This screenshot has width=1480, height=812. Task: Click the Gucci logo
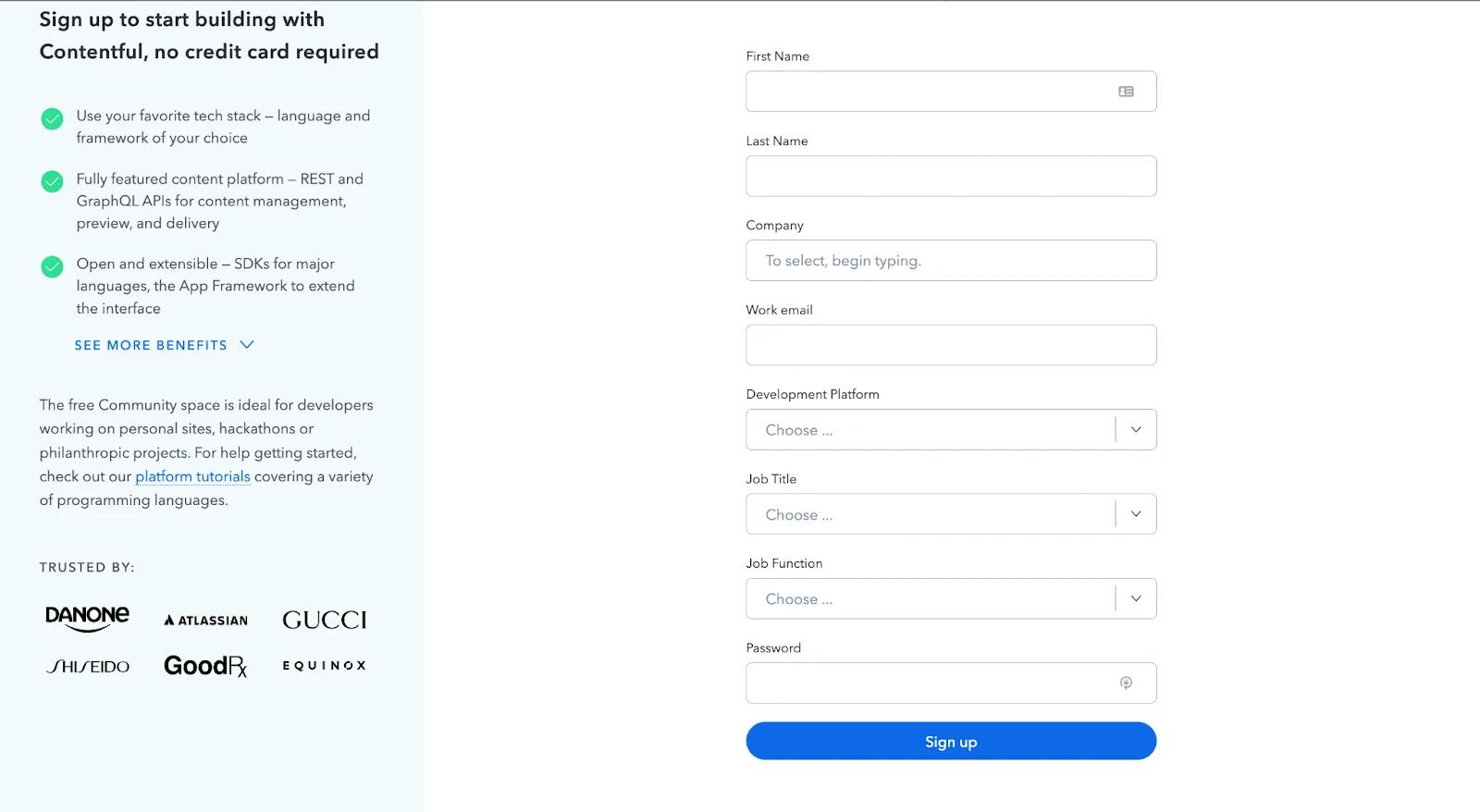tap(325, 620)
